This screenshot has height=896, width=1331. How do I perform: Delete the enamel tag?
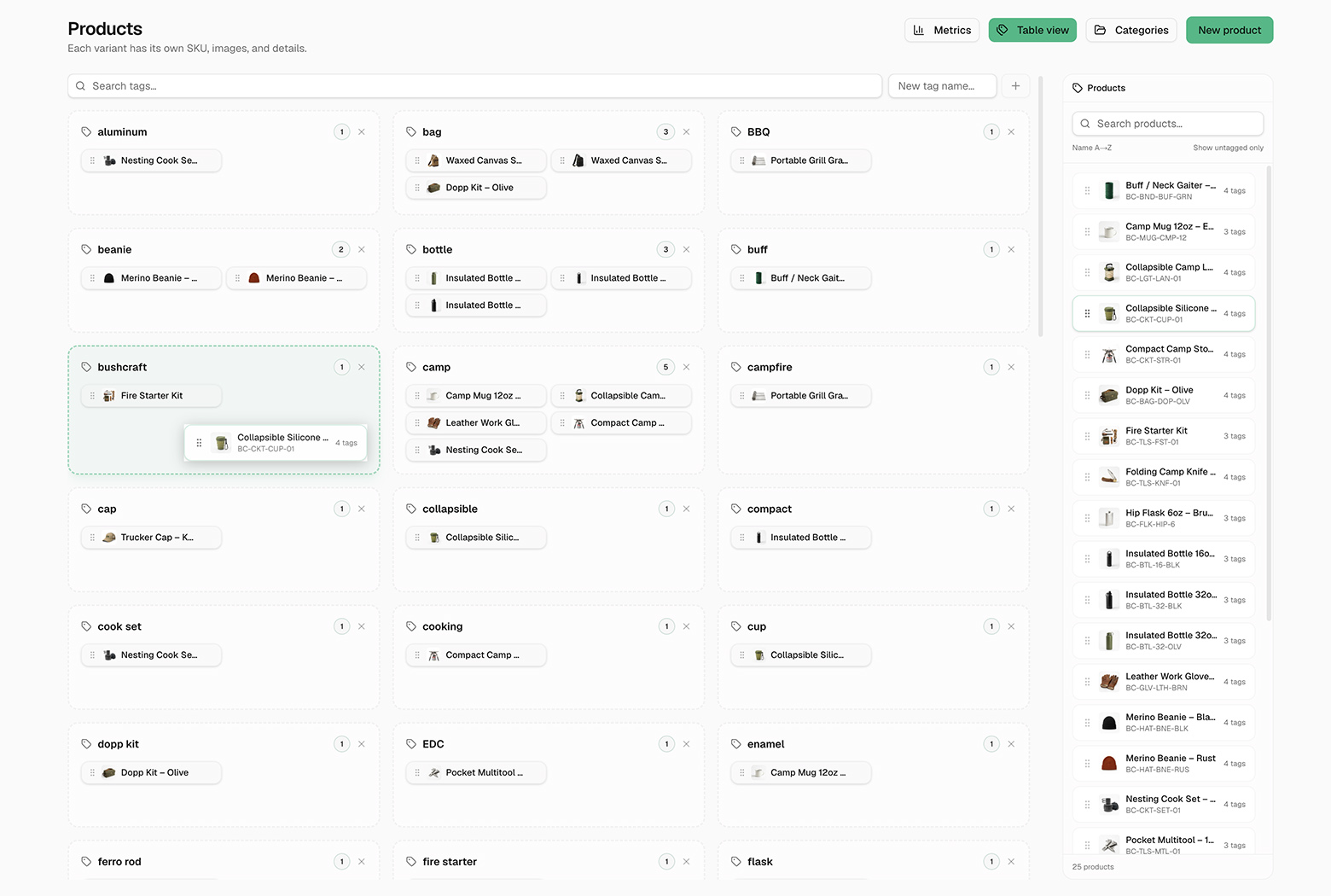tap(1011, 744)
